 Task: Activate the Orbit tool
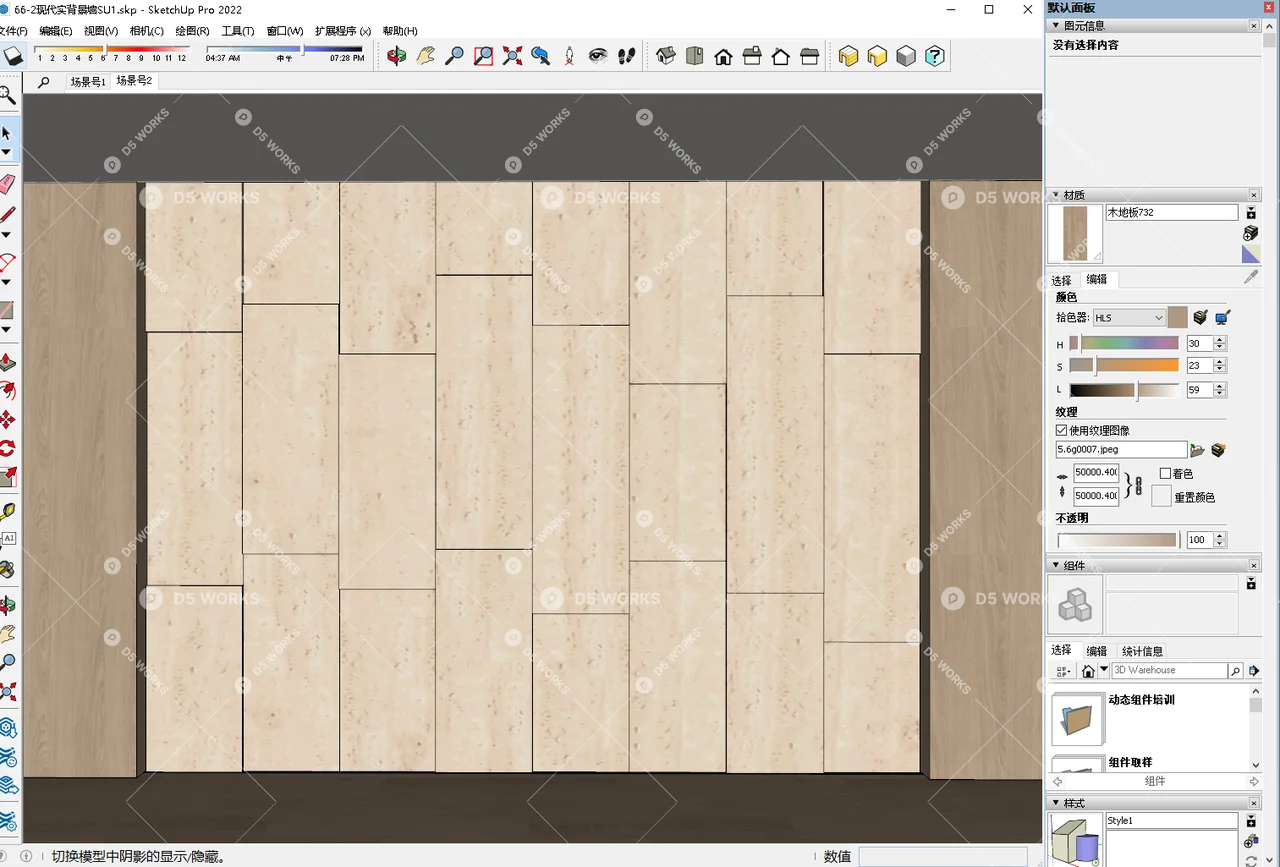coord(399,57)
